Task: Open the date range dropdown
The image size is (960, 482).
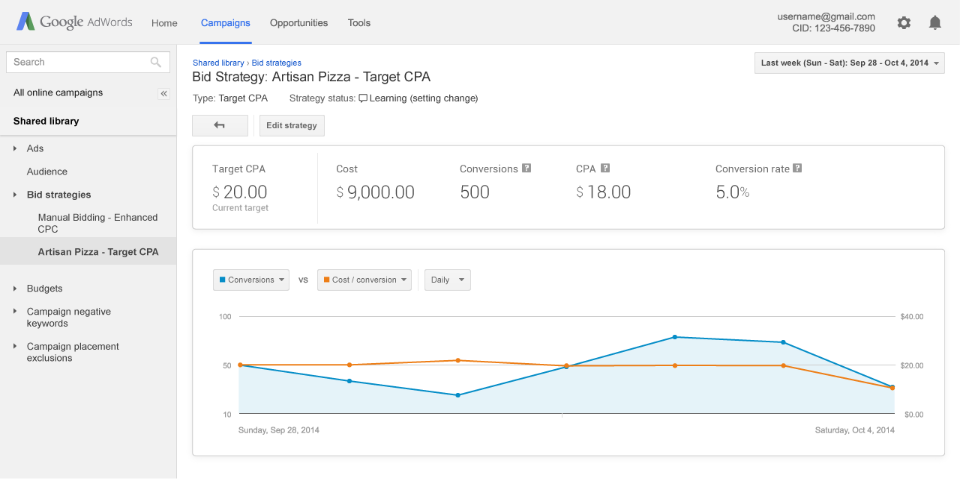Action: (x=849, y=63)
